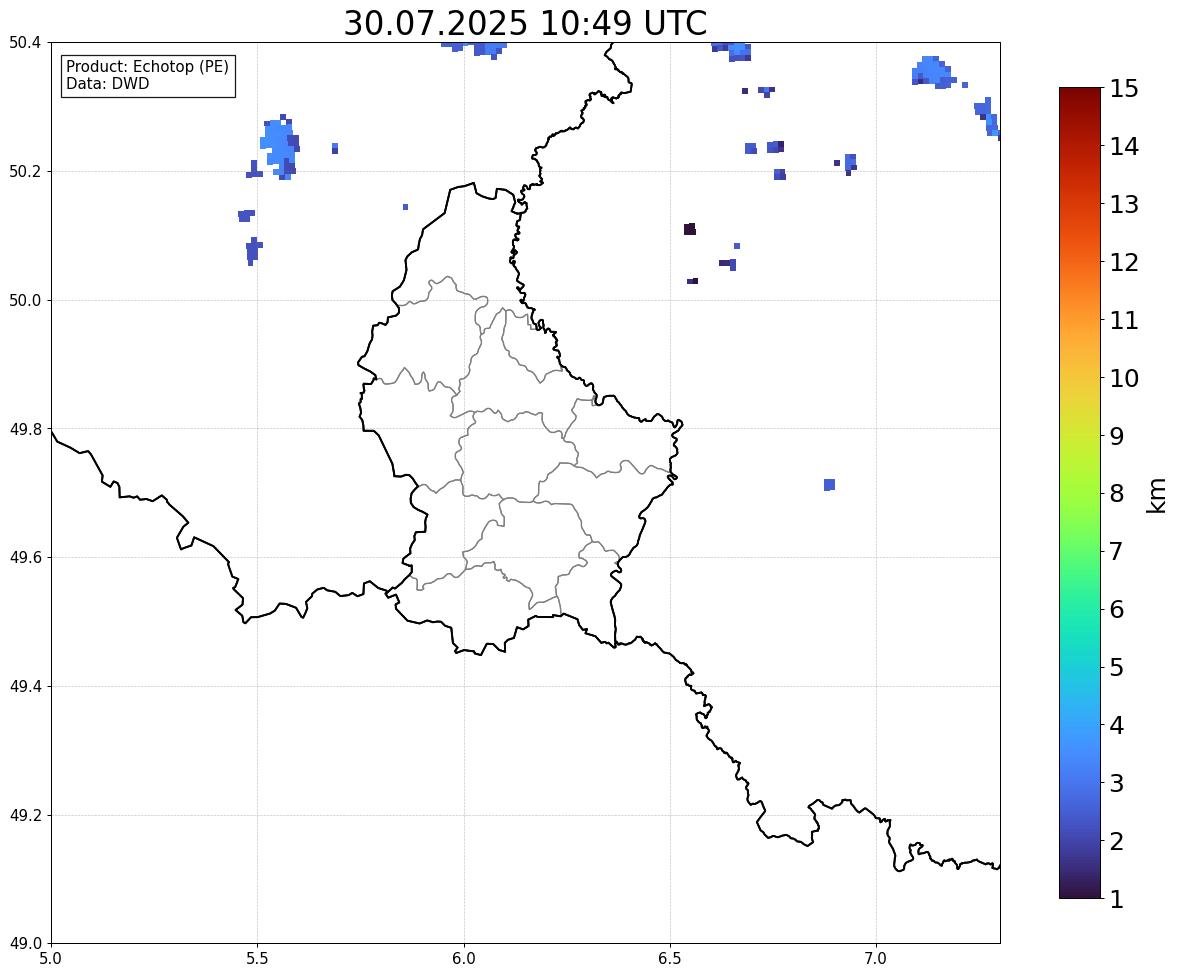Screen dimensions: 1178x976
Task: Click the "Data: DWD" label
Action: [107, 83]
